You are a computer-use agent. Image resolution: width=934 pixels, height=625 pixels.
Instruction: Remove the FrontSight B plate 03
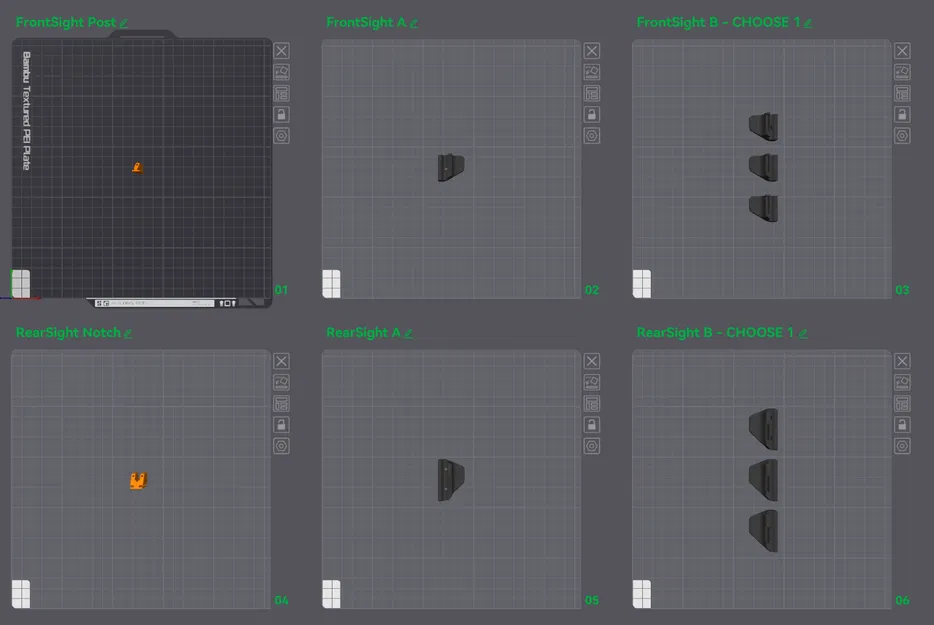[x=902, y=51]
